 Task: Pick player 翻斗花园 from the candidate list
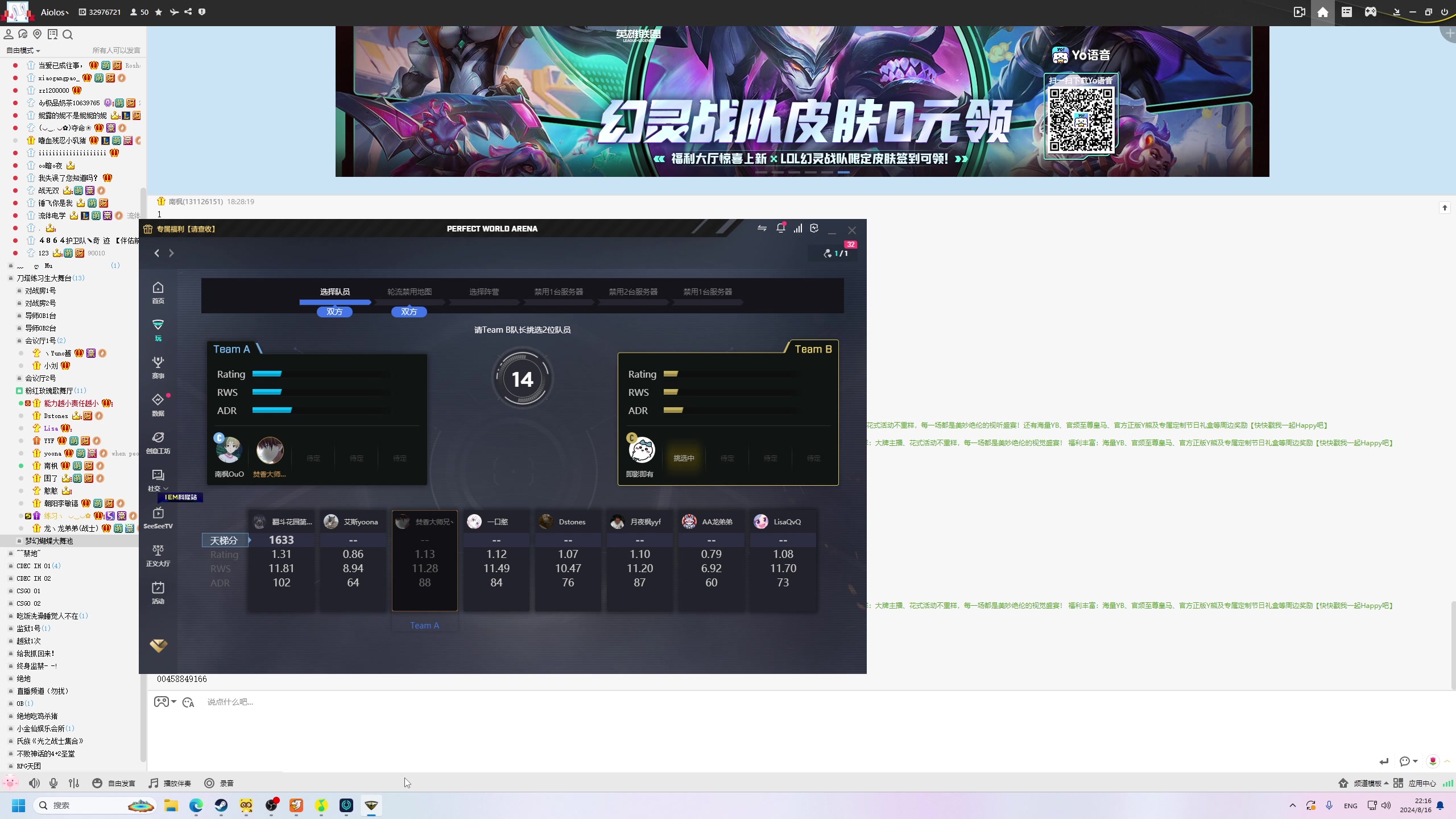[282, 560]
